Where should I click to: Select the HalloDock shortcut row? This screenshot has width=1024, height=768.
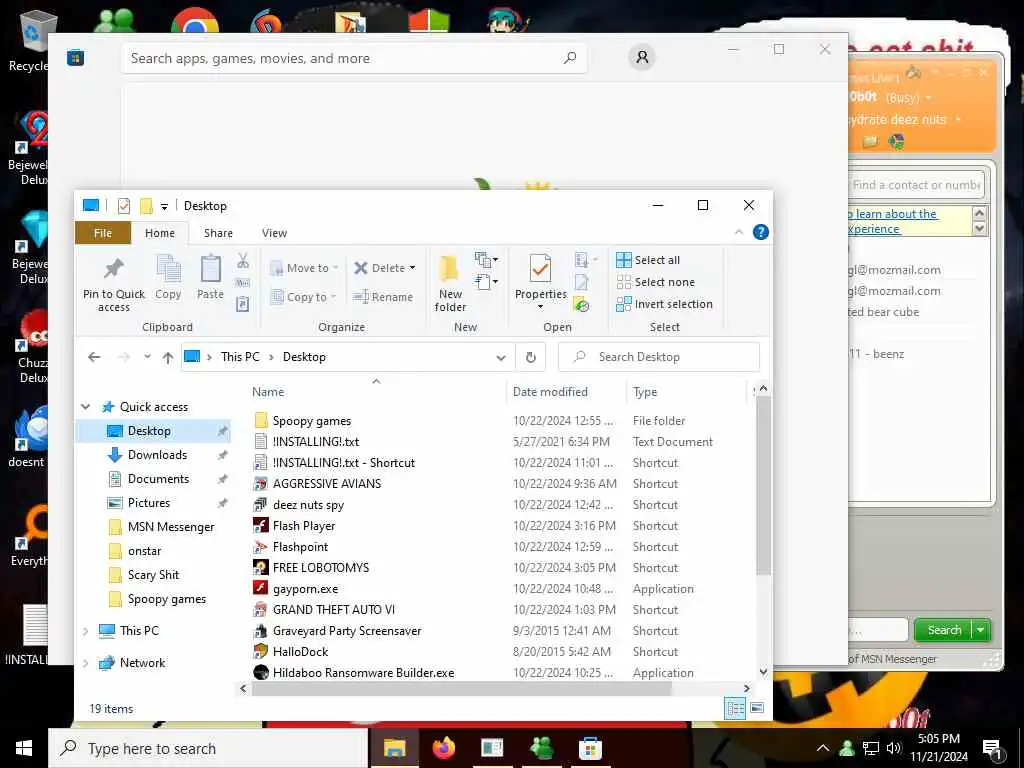[500, 652]
